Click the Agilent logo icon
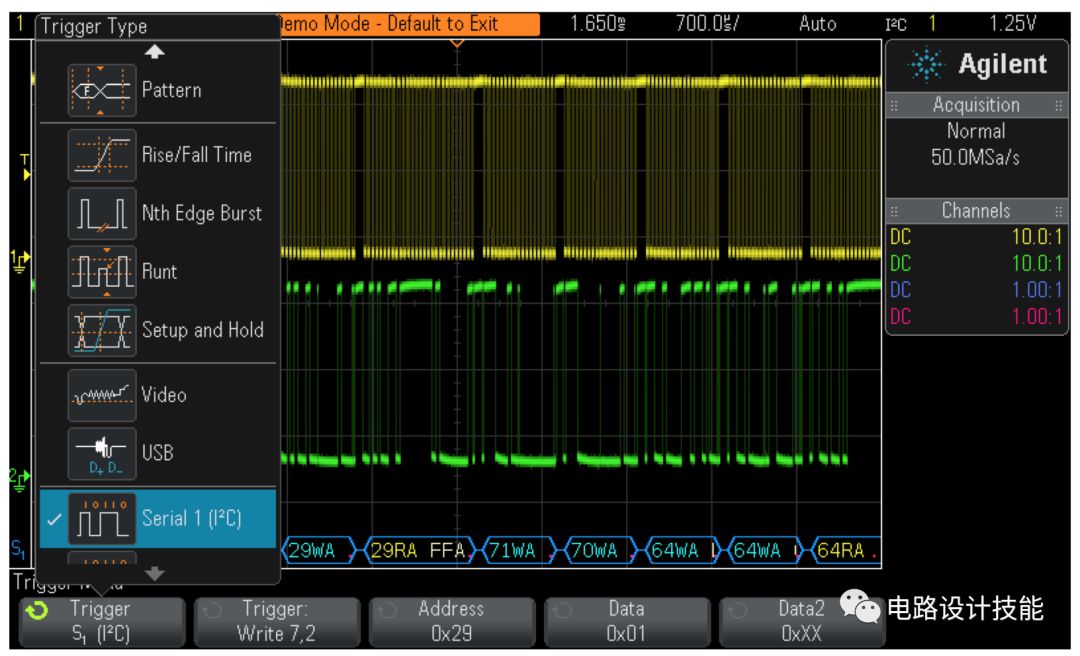The width and height of the screenshot is (1080, 656). (x=926, y=65)
